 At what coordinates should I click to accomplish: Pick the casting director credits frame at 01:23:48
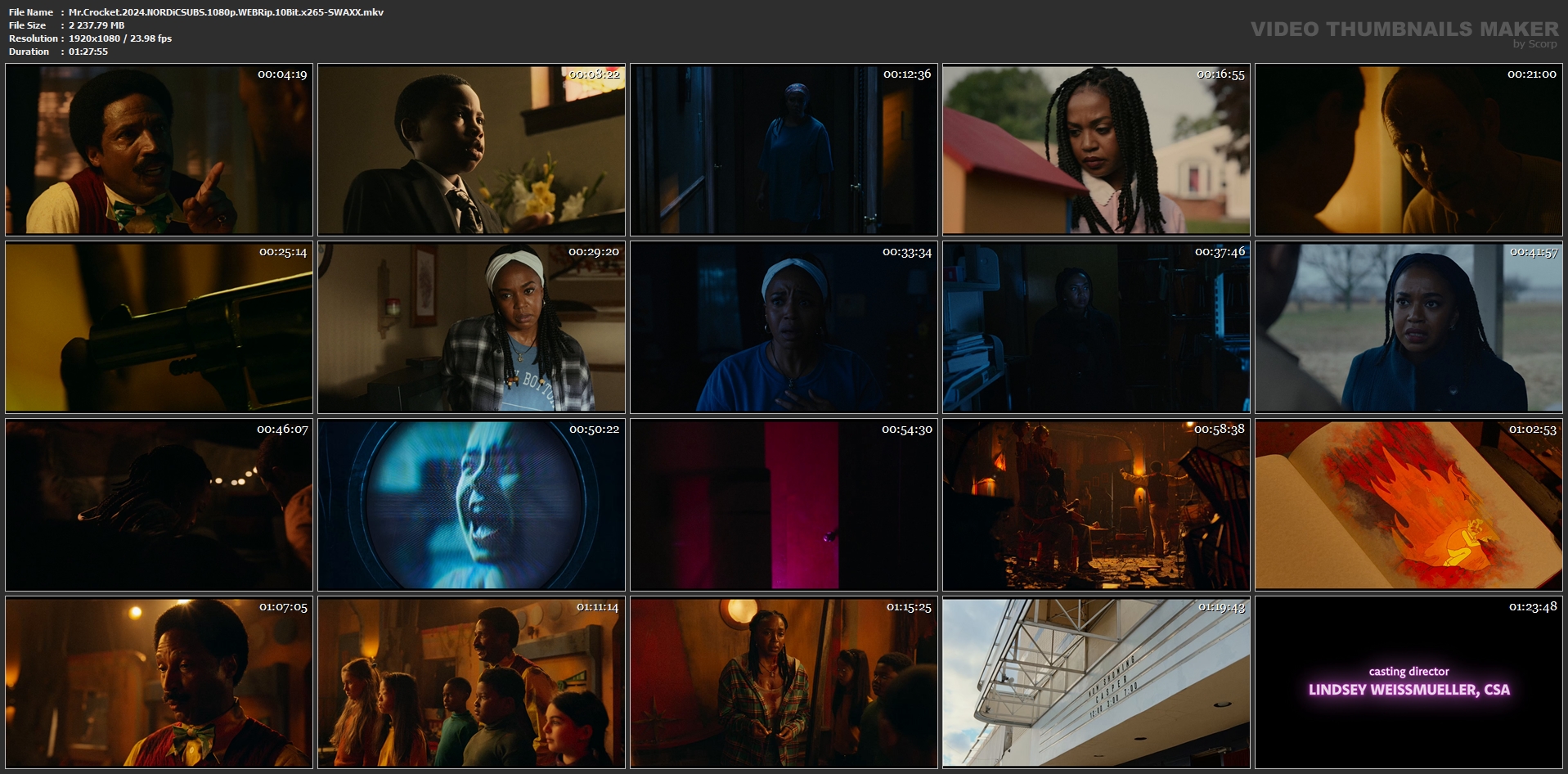pos(1409,682)
